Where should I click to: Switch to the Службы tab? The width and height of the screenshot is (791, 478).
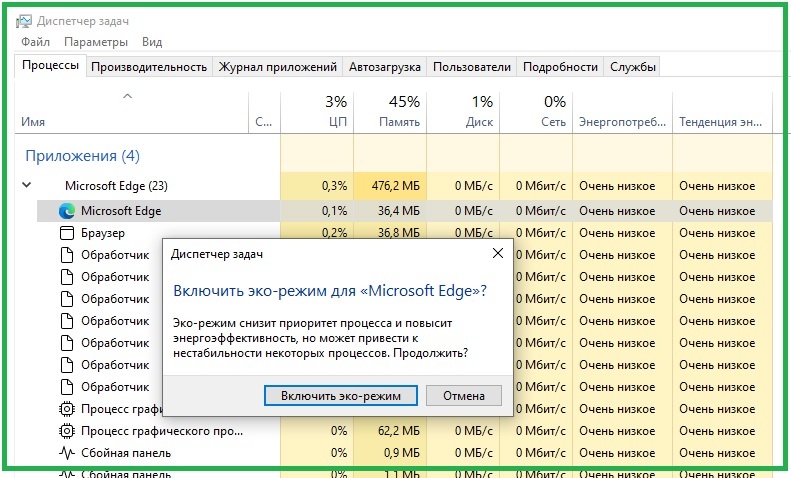tap(633, 67)
